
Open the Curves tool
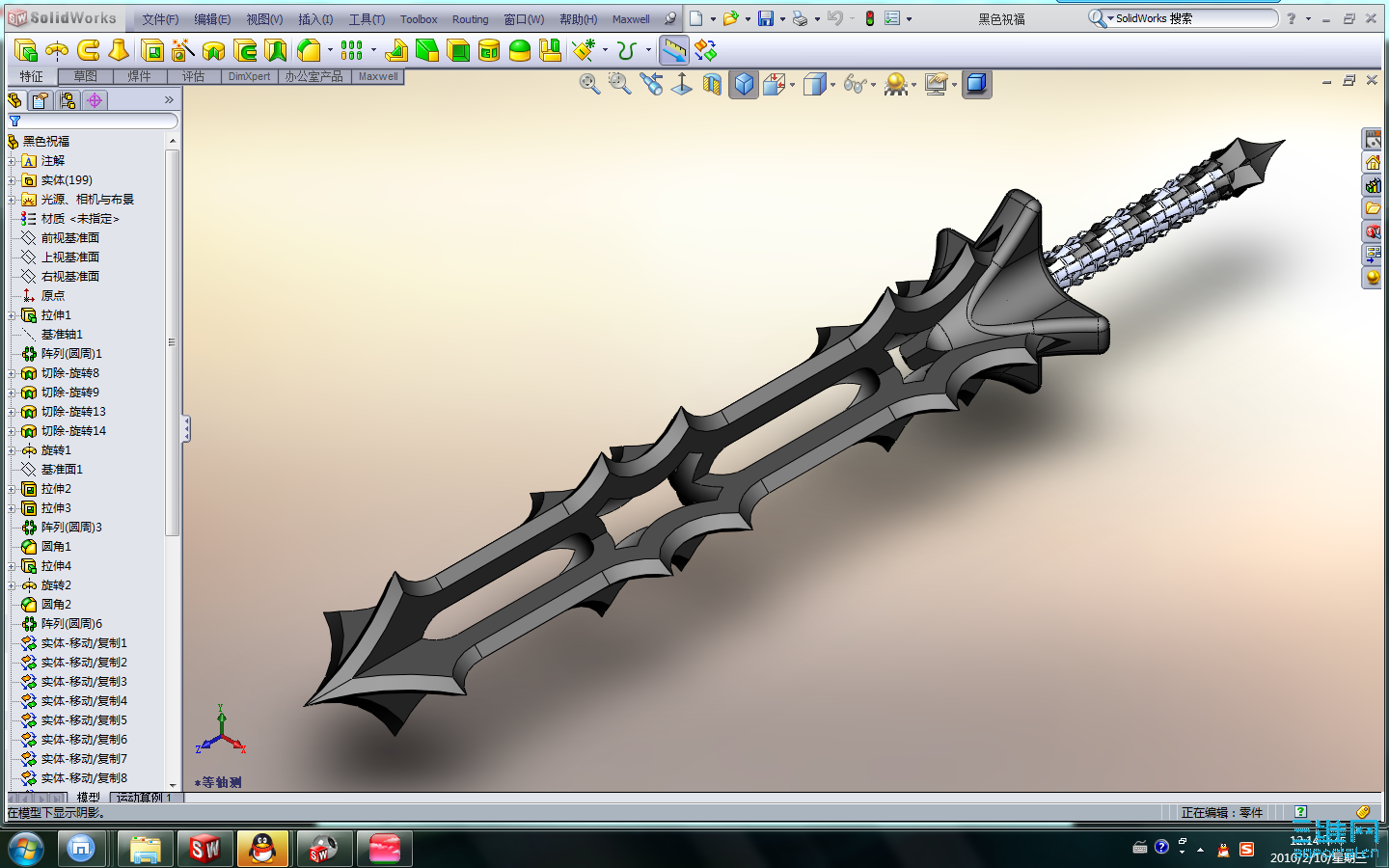pos(627,50)
